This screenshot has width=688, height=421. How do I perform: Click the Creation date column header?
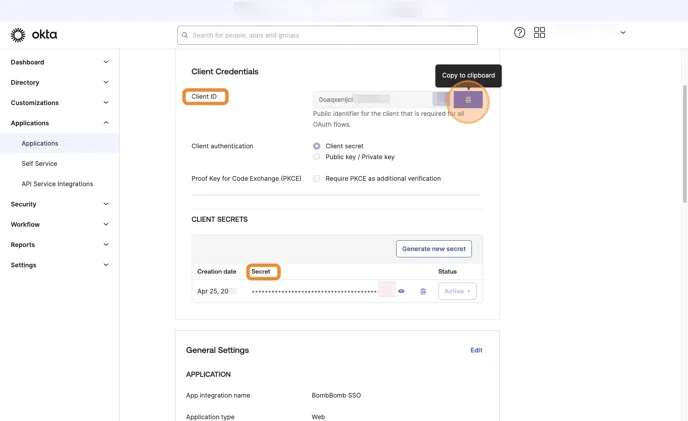(216, 271)
